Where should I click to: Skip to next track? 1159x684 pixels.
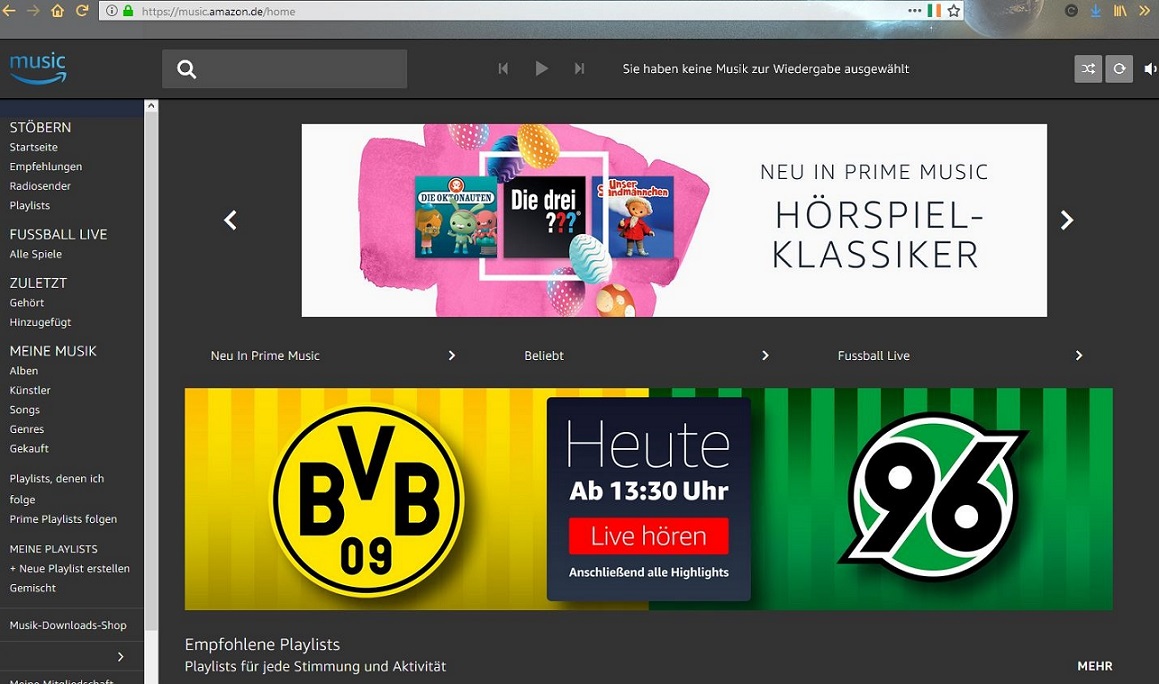point(580,69)
